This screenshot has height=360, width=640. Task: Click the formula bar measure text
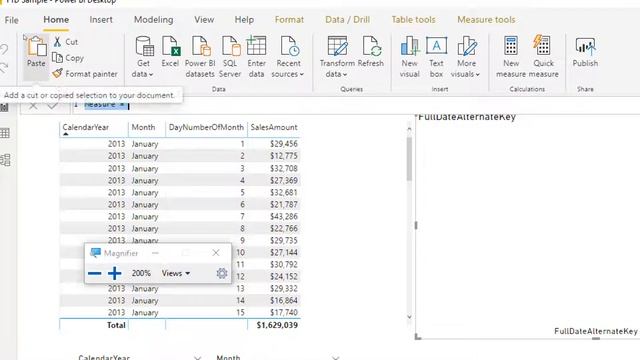[105, 105]
